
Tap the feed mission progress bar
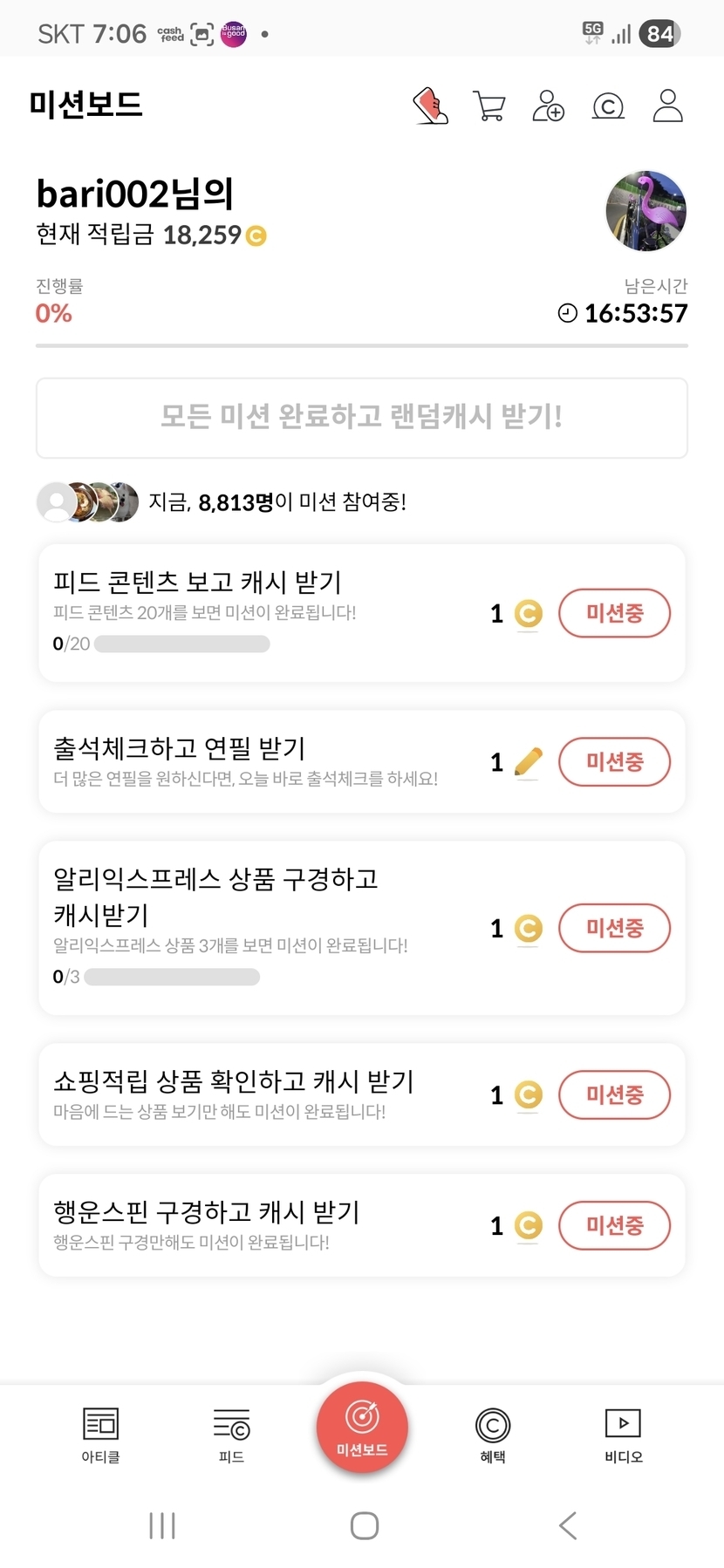[x=181, y=644]
